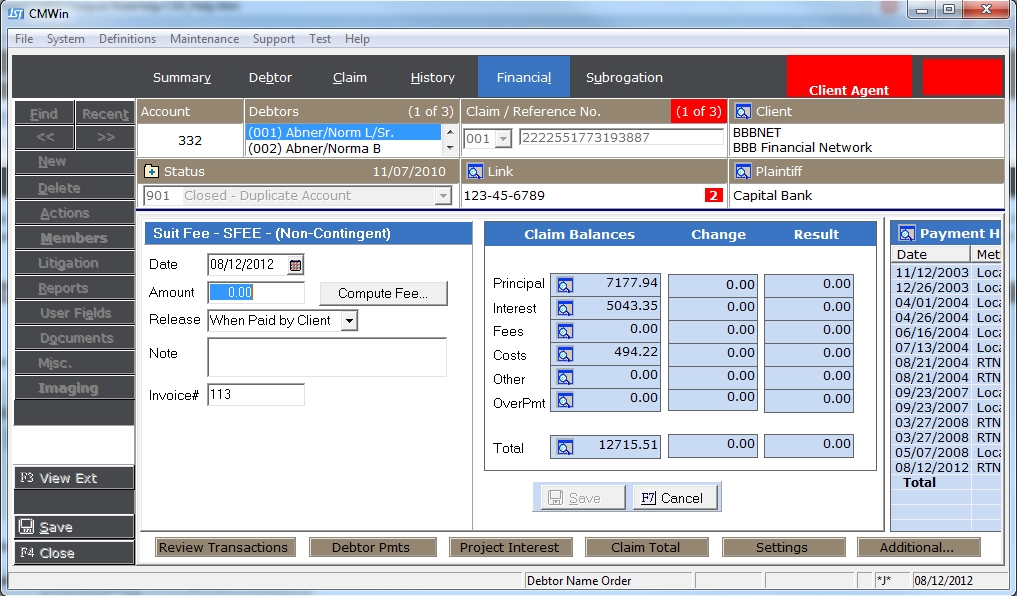Open the Release dropdown 'When Paid by Client'
The width and height of the screenshot is (1017, 596).
pyautogui.click(x=349, y=320)
